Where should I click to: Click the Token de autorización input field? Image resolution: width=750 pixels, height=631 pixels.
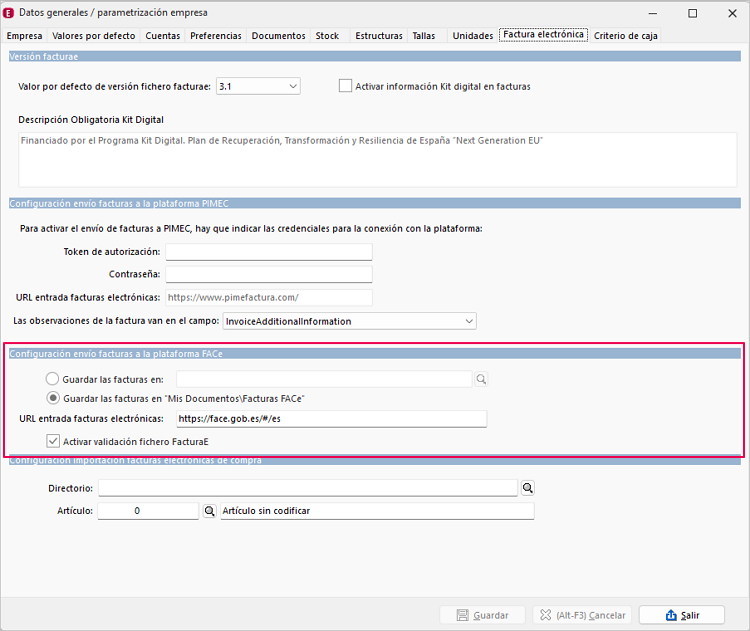coord(269,252)
